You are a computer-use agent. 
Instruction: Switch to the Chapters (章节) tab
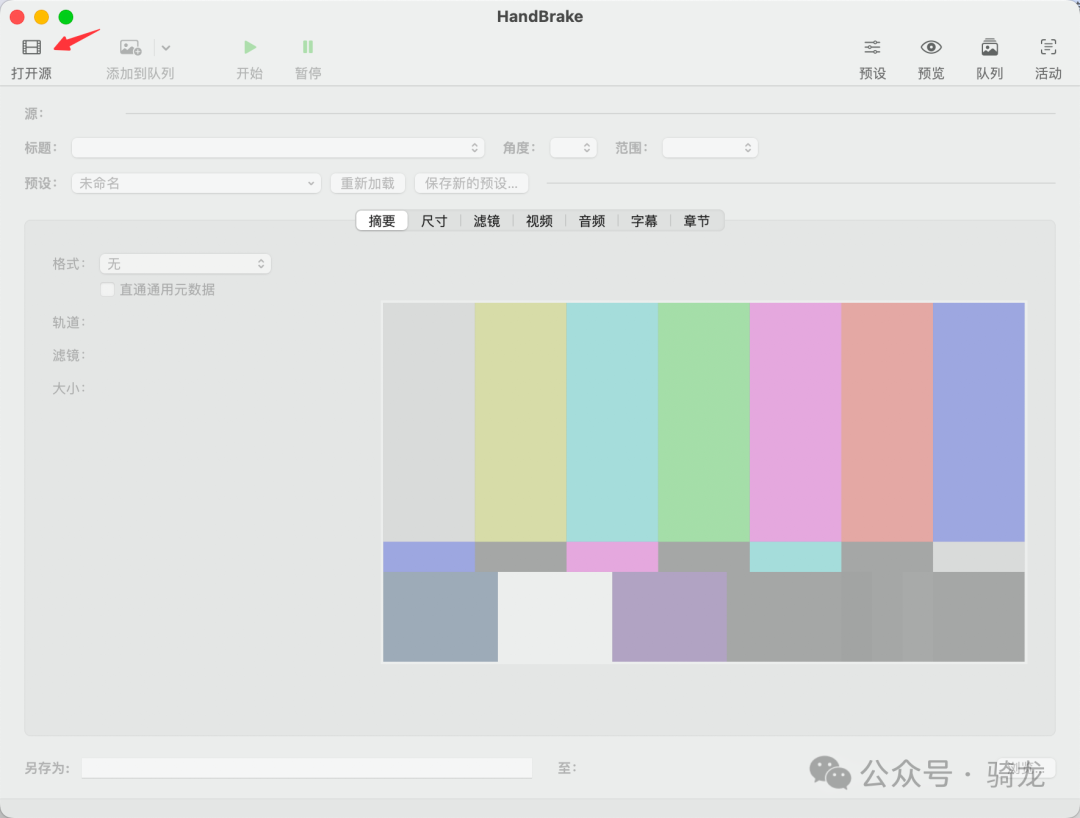(x=696, y=221)
